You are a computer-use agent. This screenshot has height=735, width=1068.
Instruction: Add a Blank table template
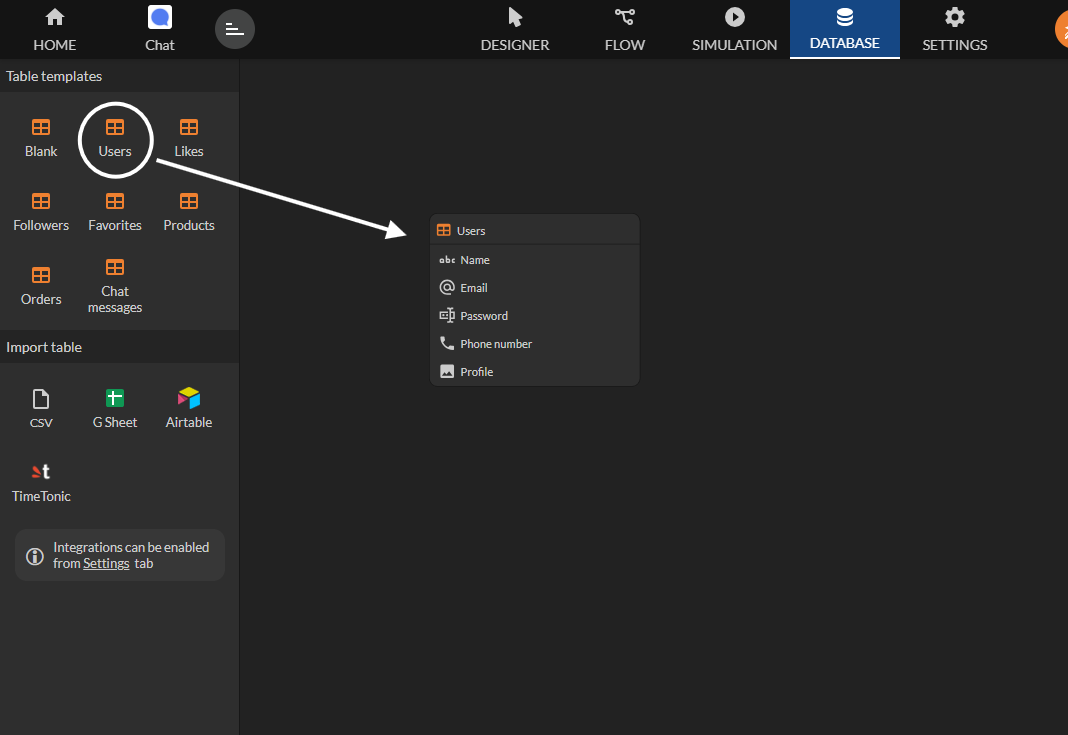(x=41, y=138)
